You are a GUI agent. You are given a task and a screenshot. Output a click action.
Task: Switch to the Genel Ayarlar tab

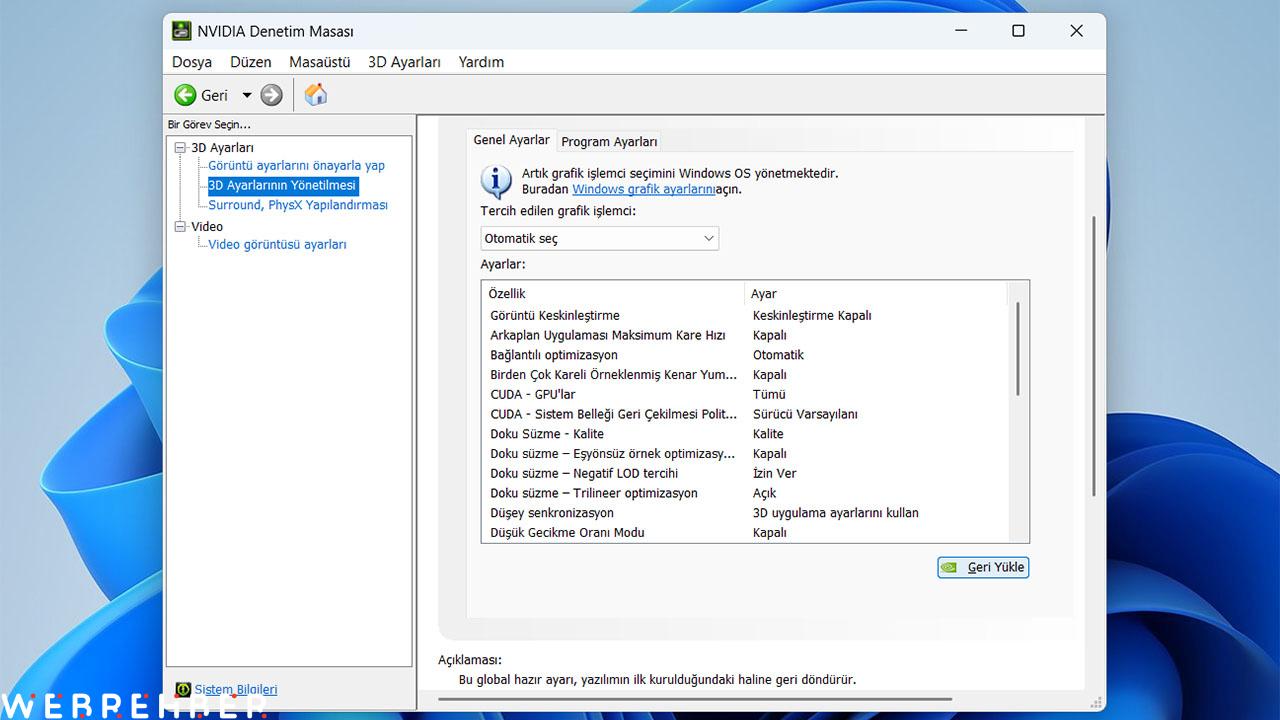(x=511, y=140)
